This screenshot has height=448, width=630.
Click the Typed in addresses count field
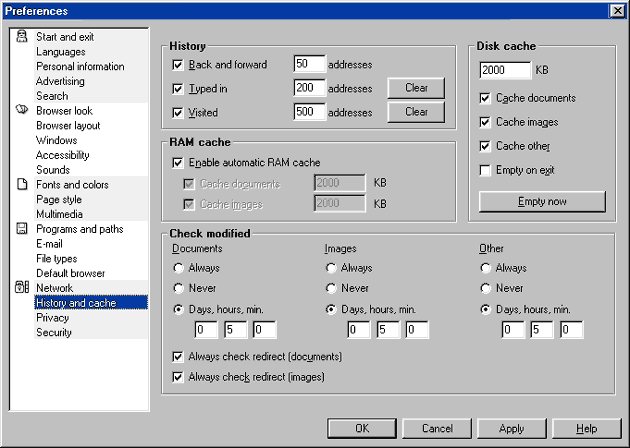tap(309, 88)
